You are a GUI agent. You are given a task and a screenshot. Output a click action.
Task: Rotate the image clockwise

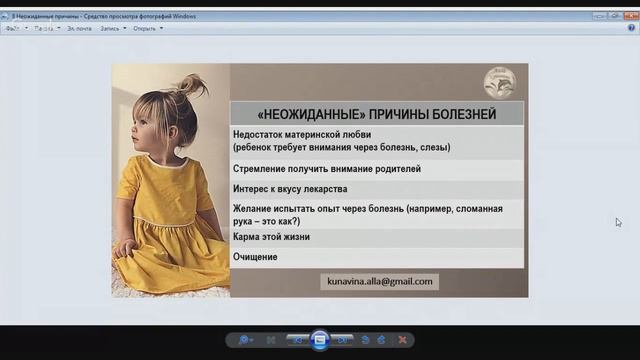coord(381,340)
